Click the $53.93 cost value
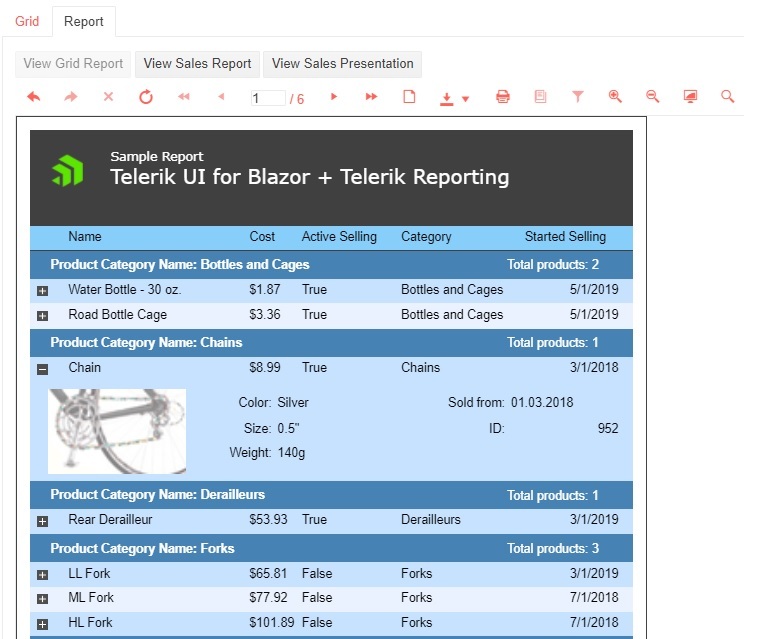759x639 pixels. 268,519
